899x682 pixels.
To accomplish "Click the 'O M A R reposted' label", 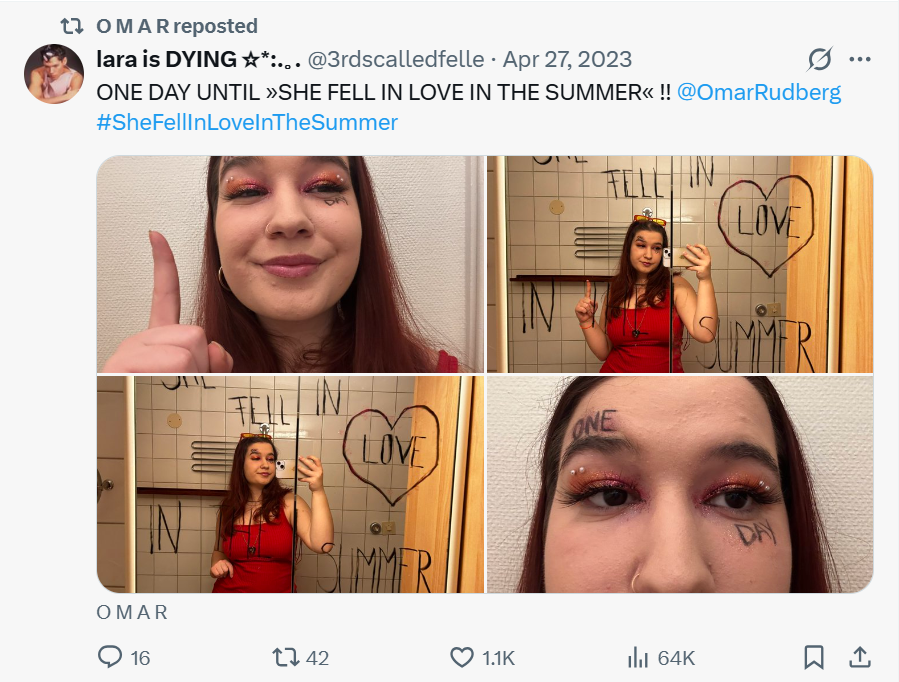I will 177,26.
